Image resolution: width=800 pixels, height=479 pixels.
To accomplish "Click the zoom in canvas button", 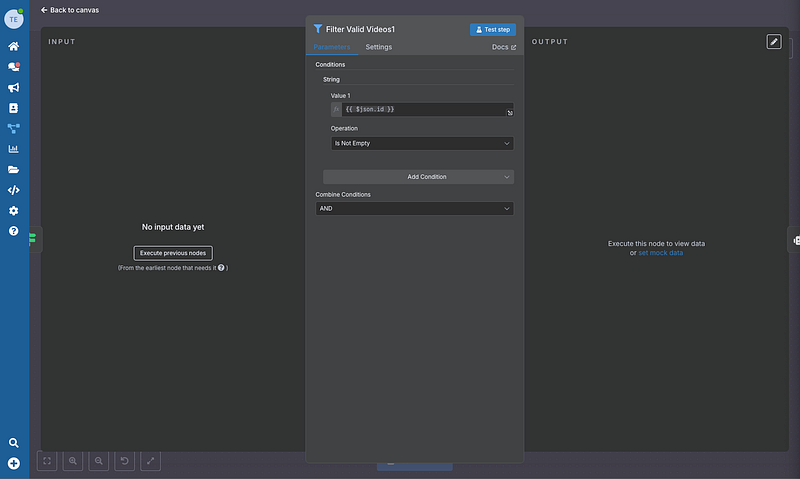I will click(73, 461).
